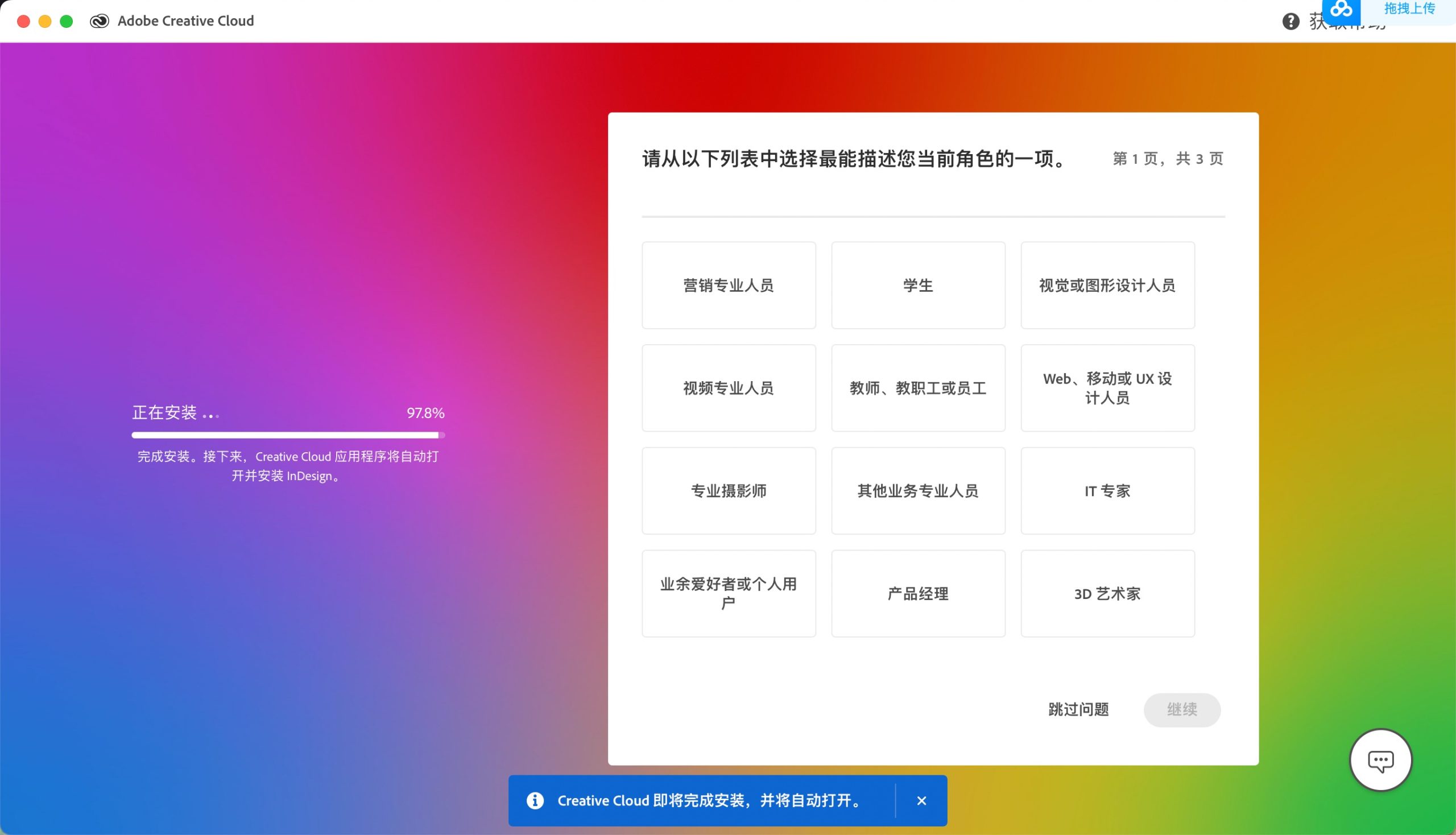Pick the 视频专业人员 role card

coord(729,388)
